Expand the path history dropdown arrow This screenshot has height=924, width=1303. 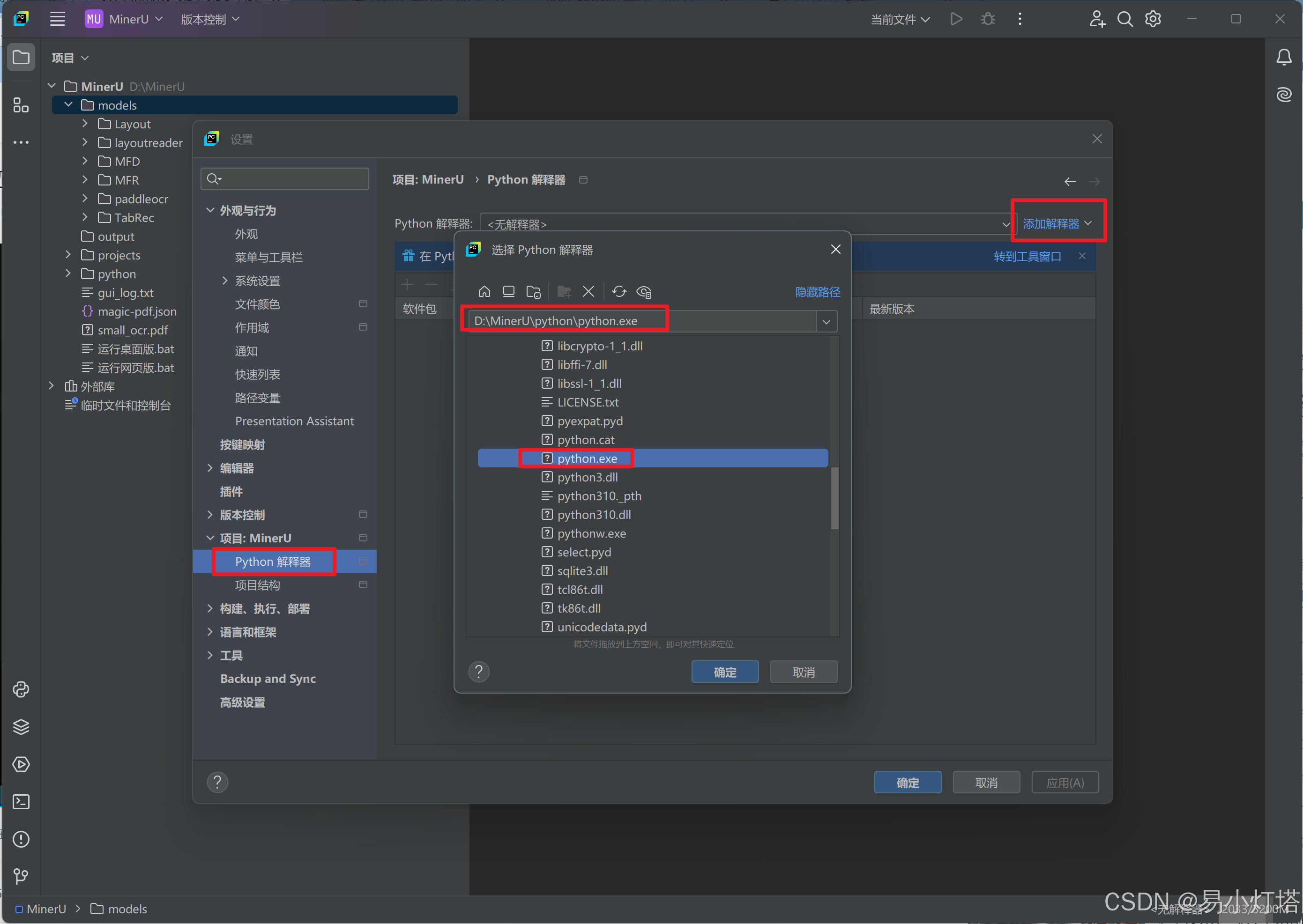[x=826, y=321]
